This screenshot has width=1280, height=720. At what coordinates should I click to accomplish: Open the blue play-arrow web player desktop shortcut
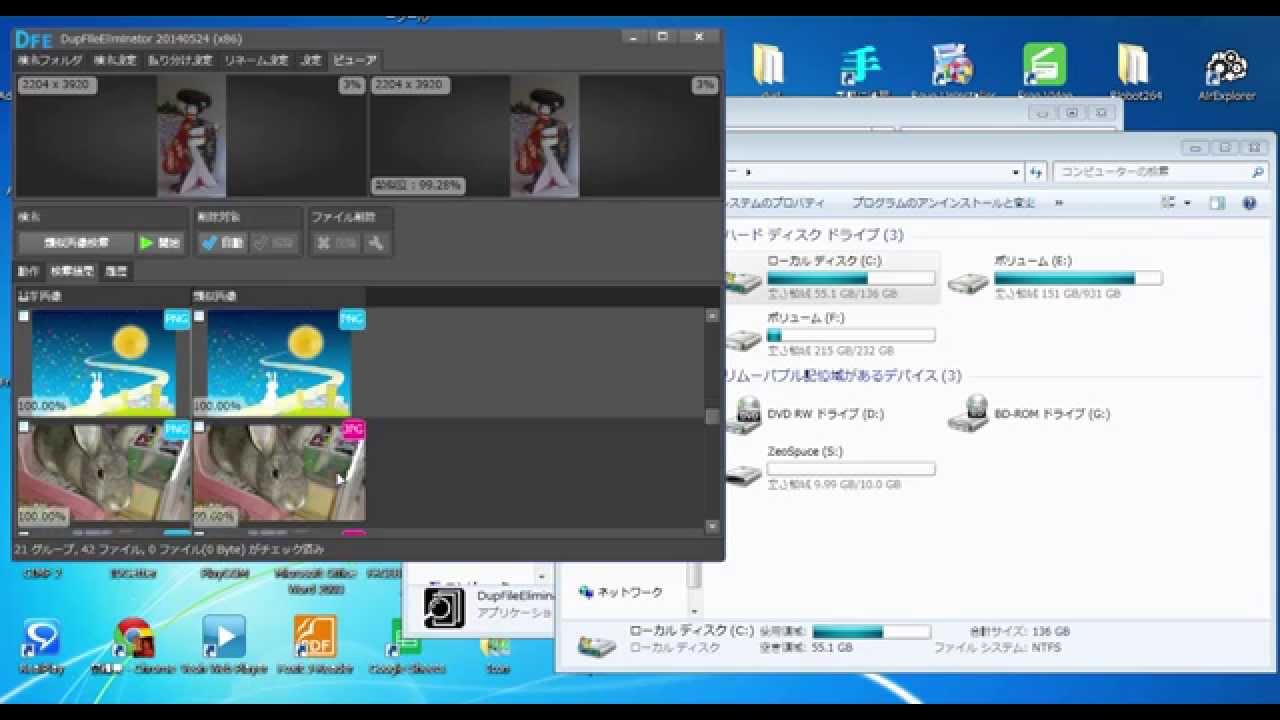coord(224,645)
